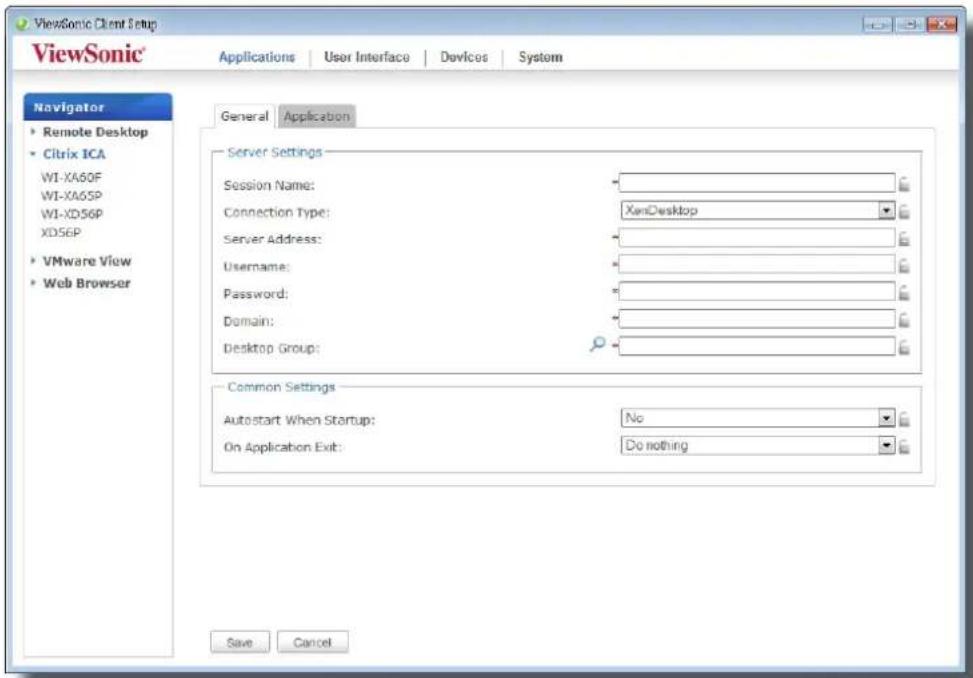This screenshot has height=678, width=973.
Task: Click the Username input field
Action: (757, 265)
